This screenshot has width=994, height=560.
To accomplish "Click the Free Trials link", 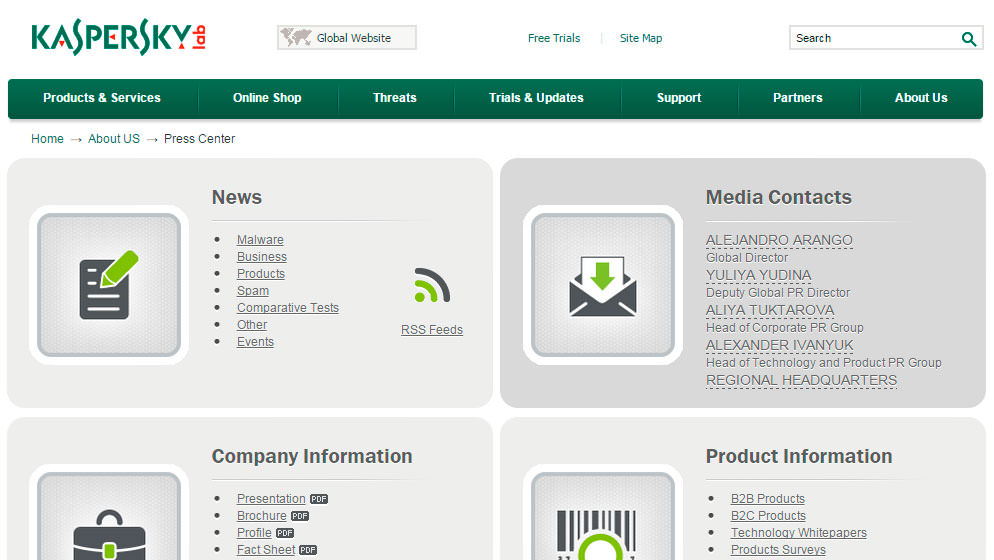I will [554, 38].
